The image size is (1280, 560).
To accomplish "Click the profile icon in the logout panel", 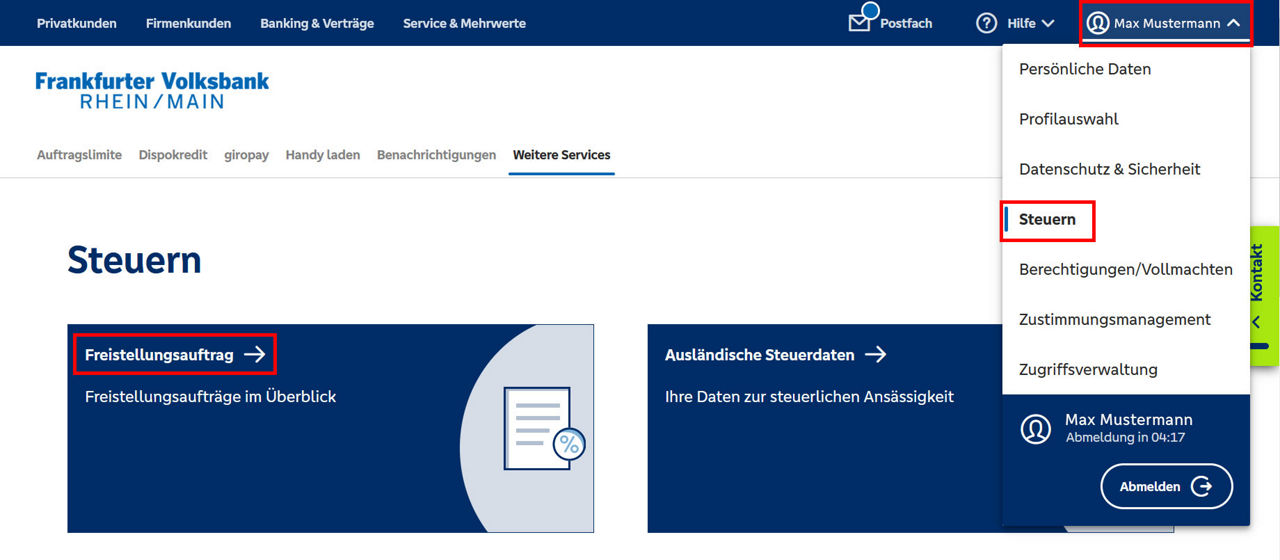I will tap(1036, 428).
